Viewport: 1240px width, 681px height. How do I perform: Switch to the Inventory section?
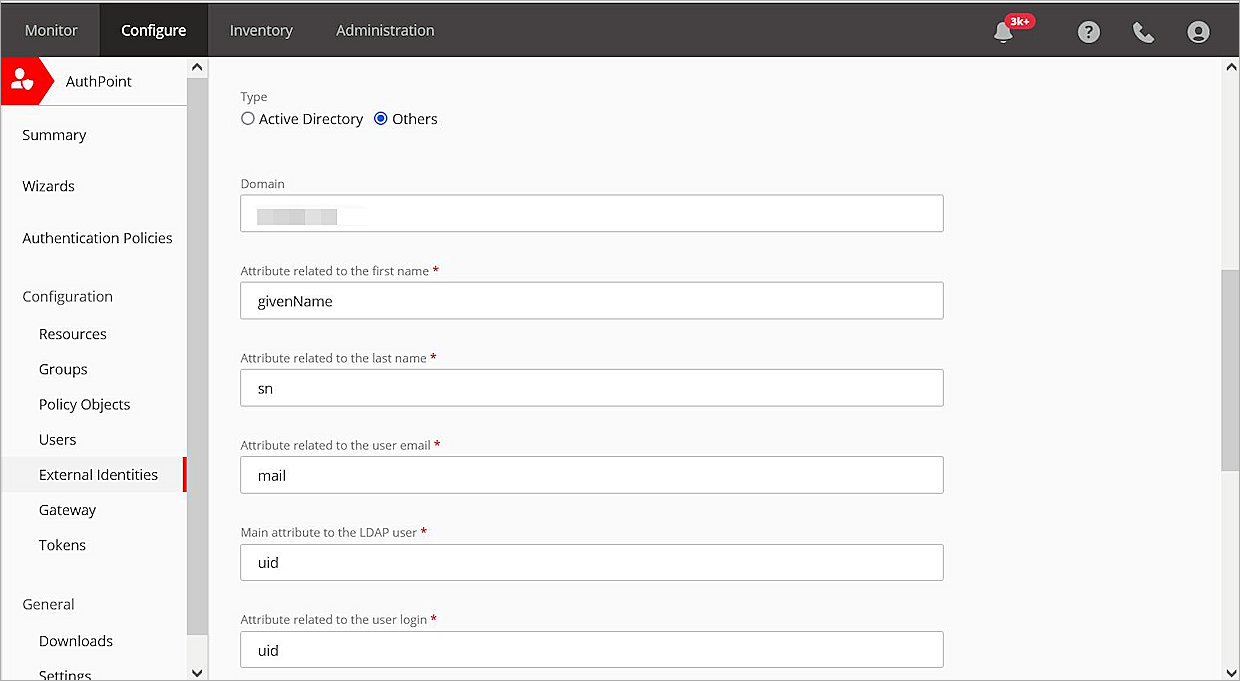click(261, 30)
